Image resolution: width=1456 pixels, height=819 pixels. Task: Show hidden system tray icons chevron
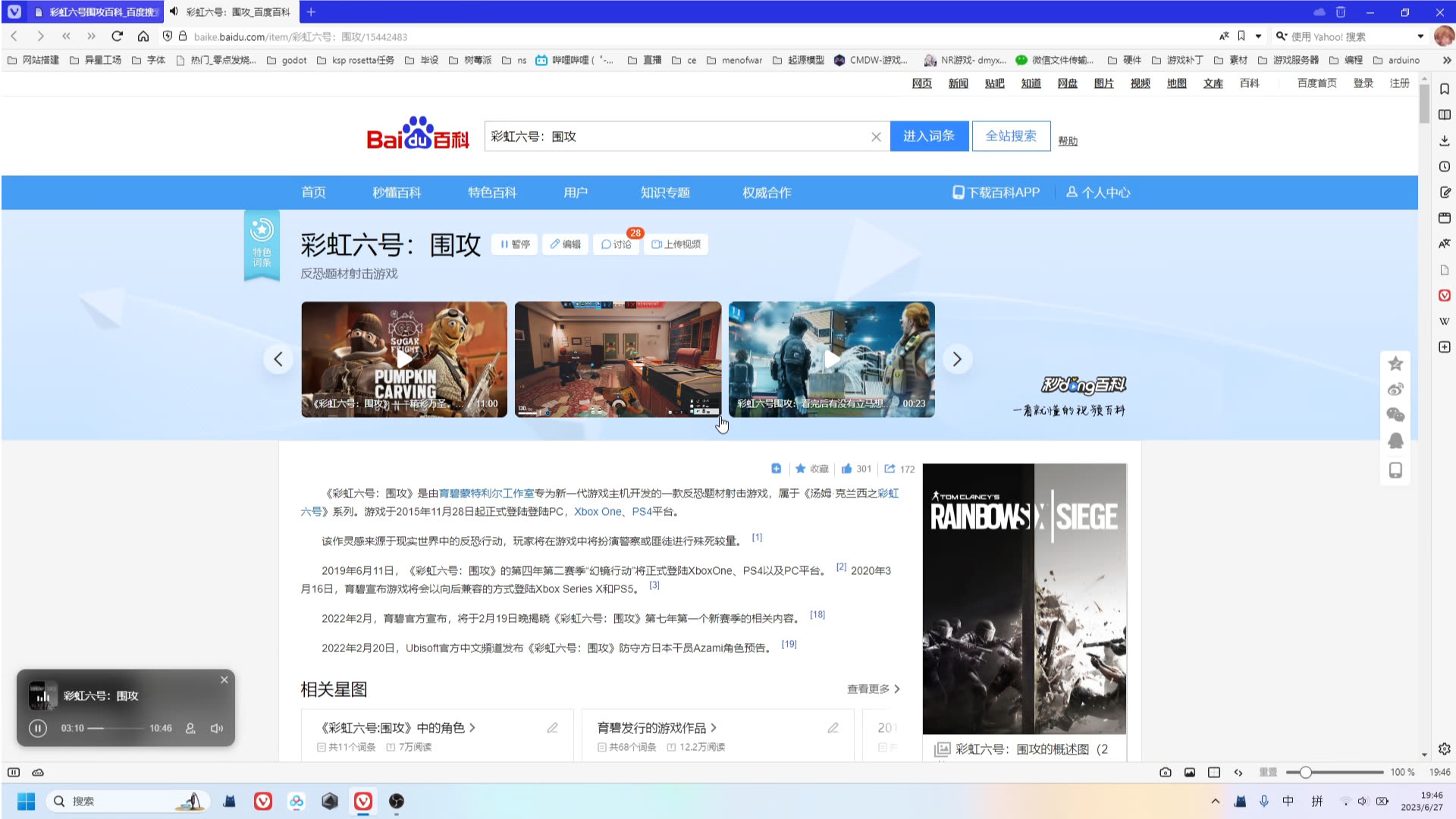(1216, 801)
